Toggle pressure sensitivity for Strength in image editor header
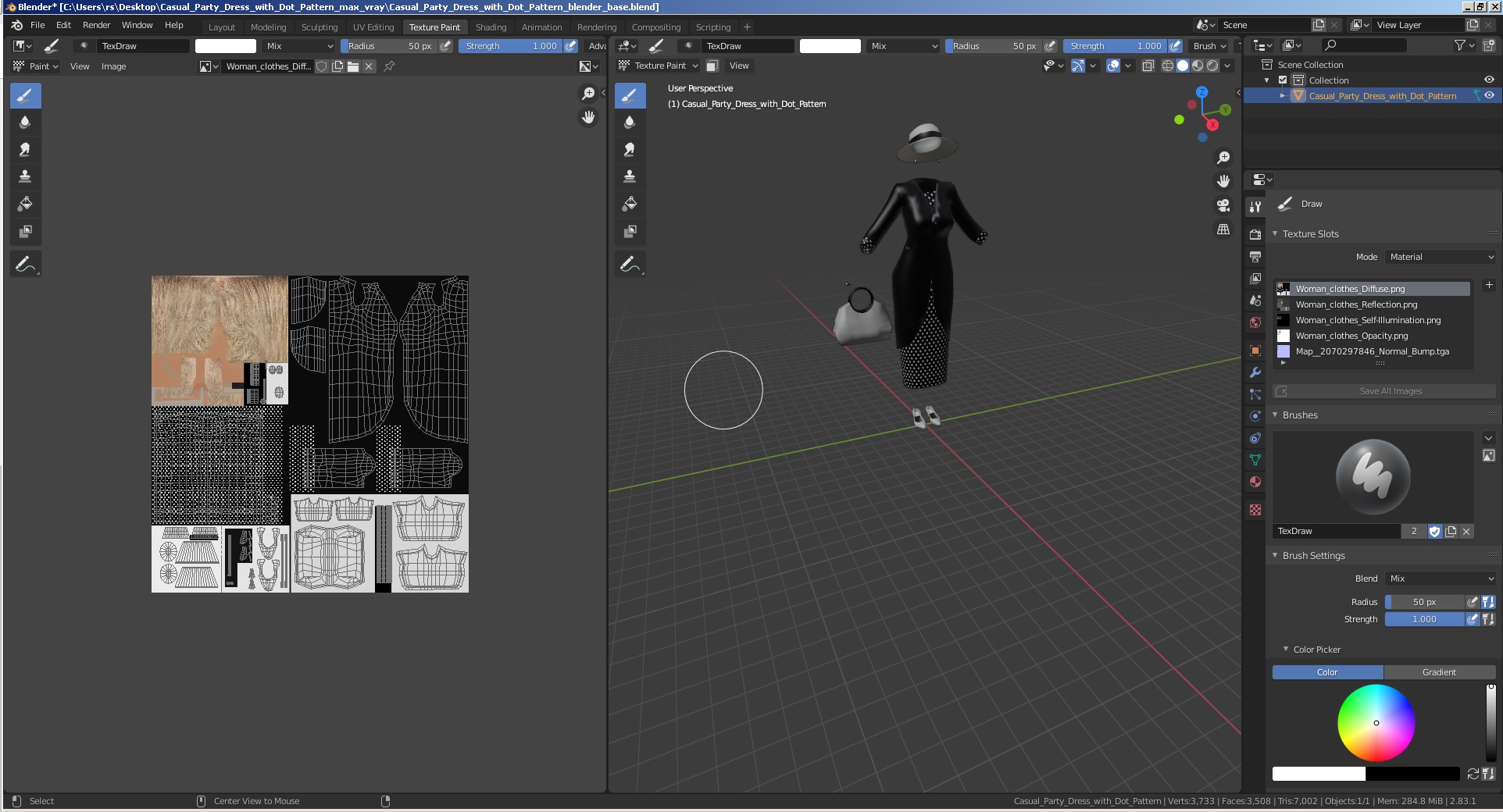This screenshot has width=1503, height=812. [x=571, y=46]
